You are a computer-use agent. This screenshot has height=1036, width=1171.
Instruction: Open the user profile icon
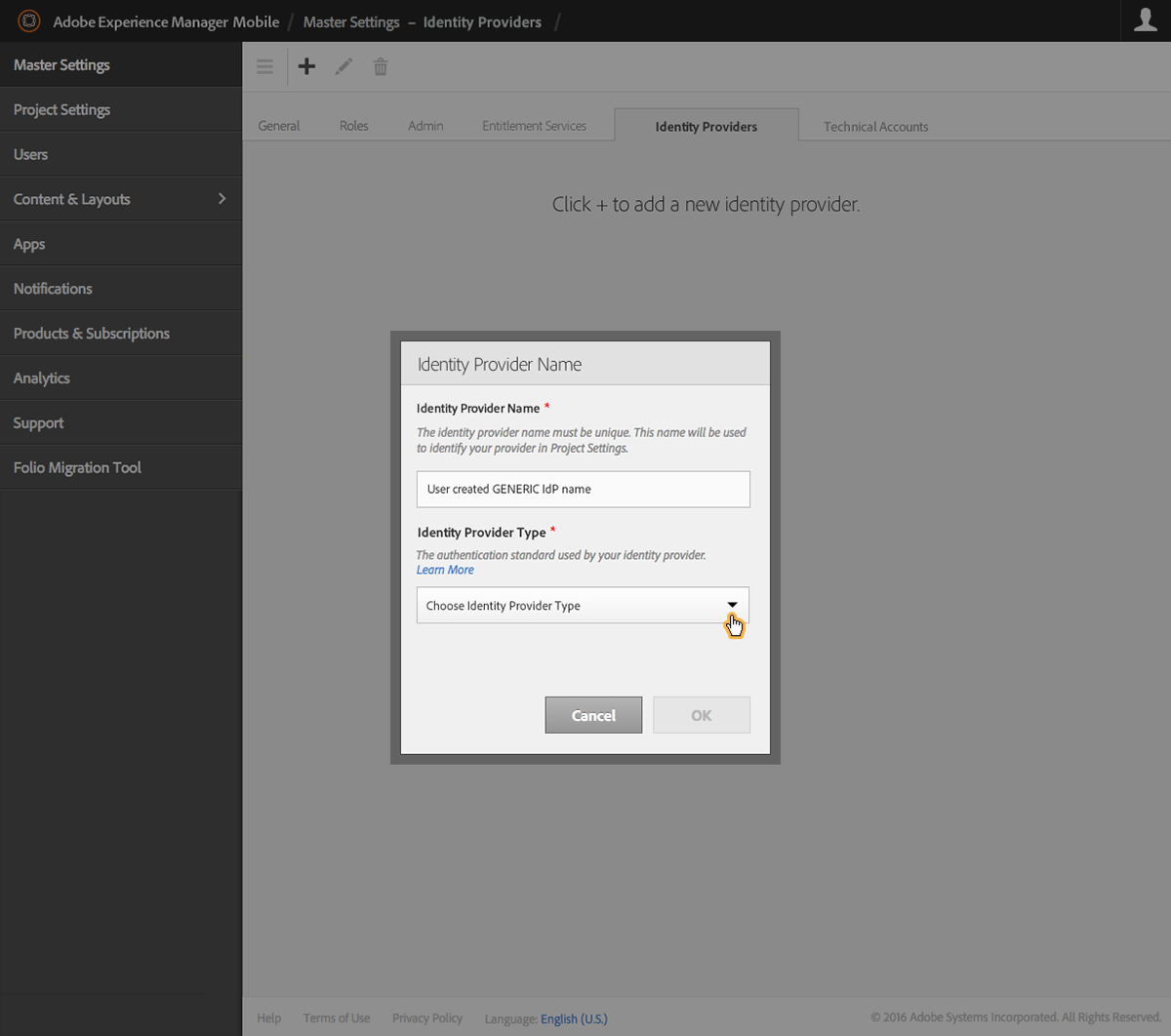[x=1145, y=20]
